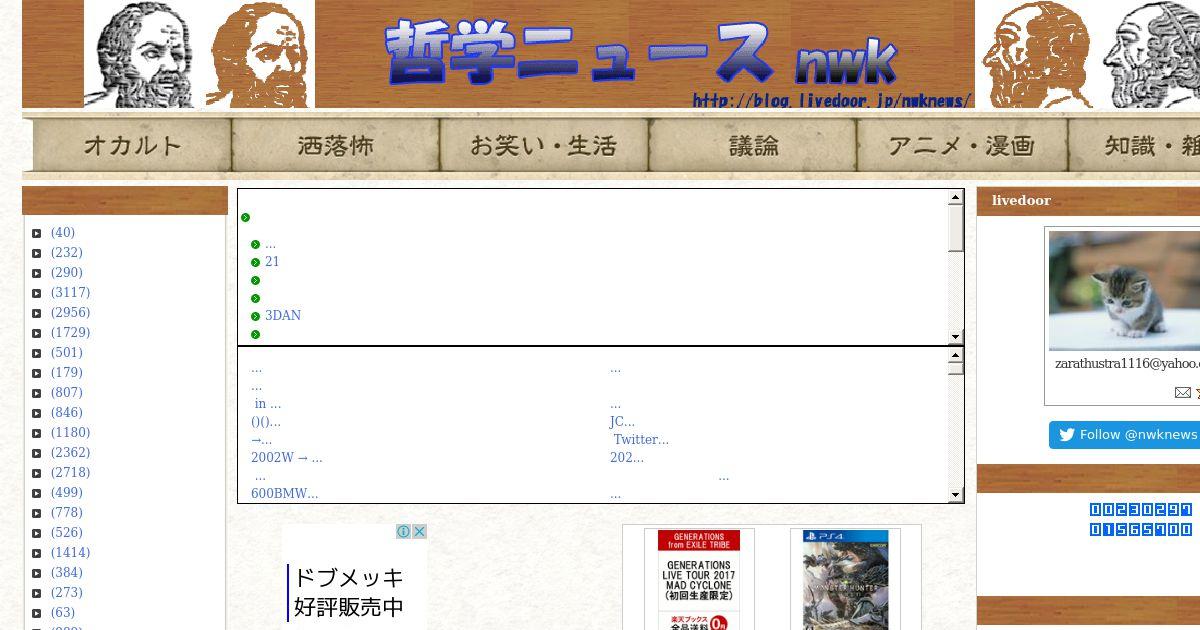
Task: Open the 'in ...' link in lower box
Action: click(268, 404)
